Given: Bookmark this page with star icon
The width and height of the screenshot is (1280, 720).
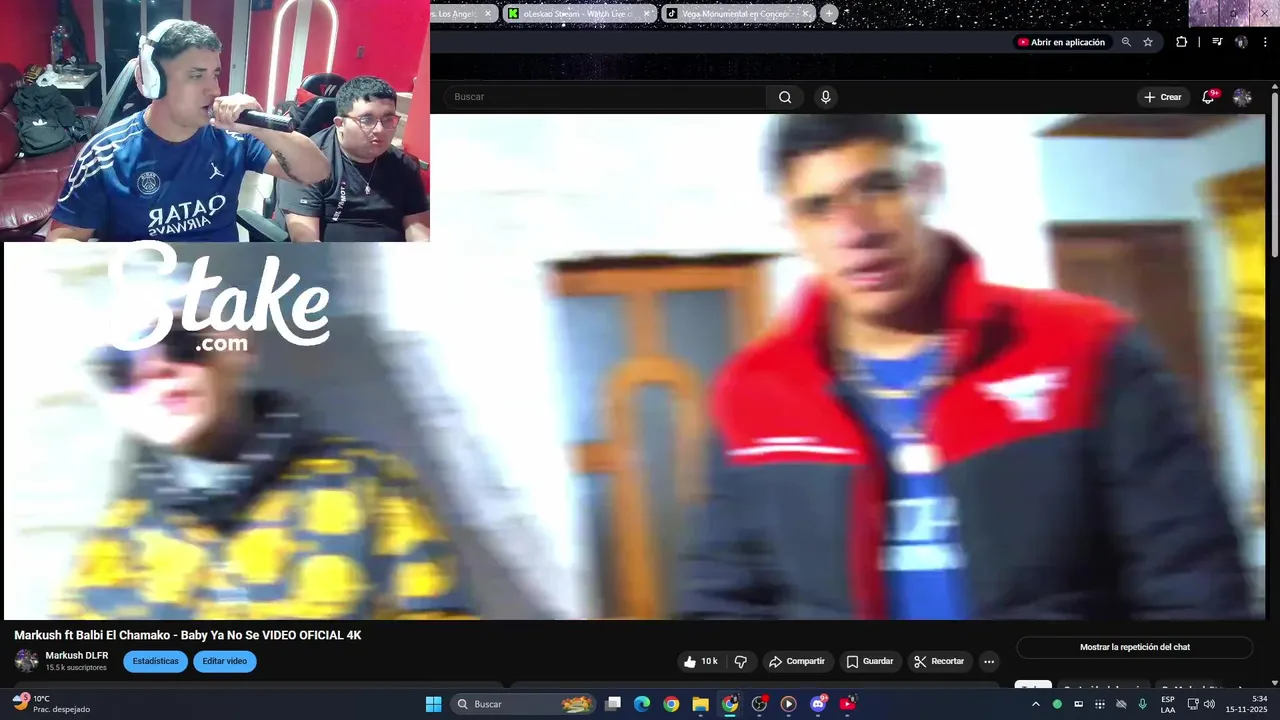Looking at the screenshot, I should [x=1148, y=42].
